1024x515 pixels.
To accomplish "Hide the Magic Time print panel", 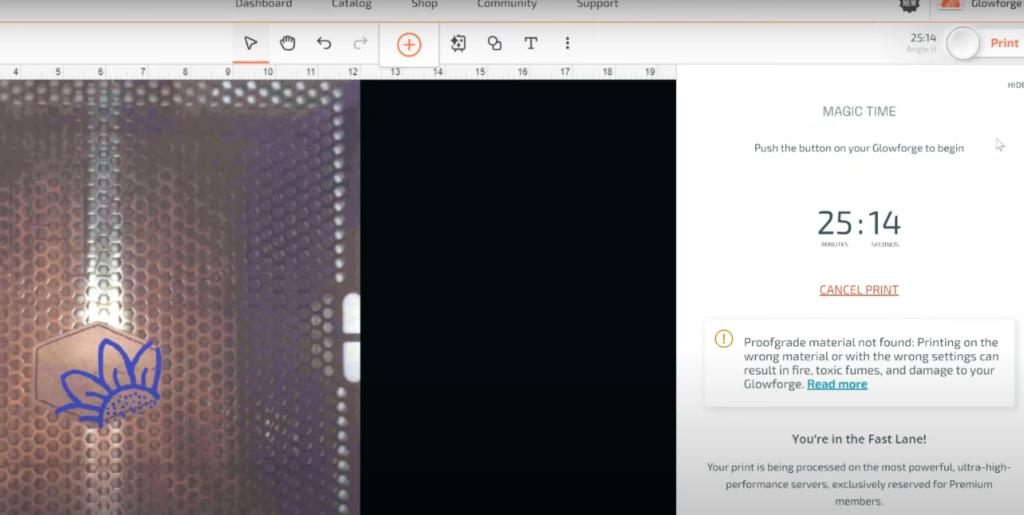I will coord(1014,85).
